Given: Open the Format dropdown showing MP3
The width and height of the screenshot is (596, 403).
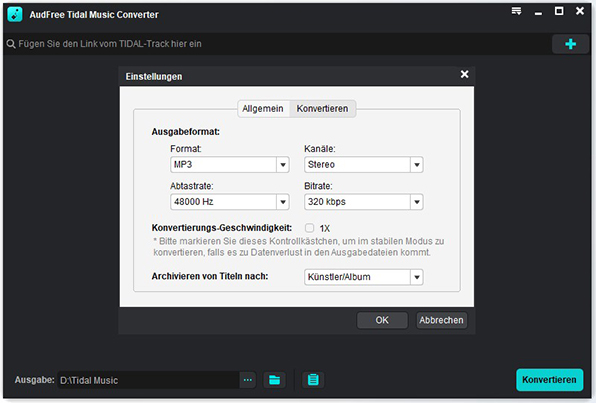Looking at the screenshot, I should pyautogui.click(x=230, y=165).
